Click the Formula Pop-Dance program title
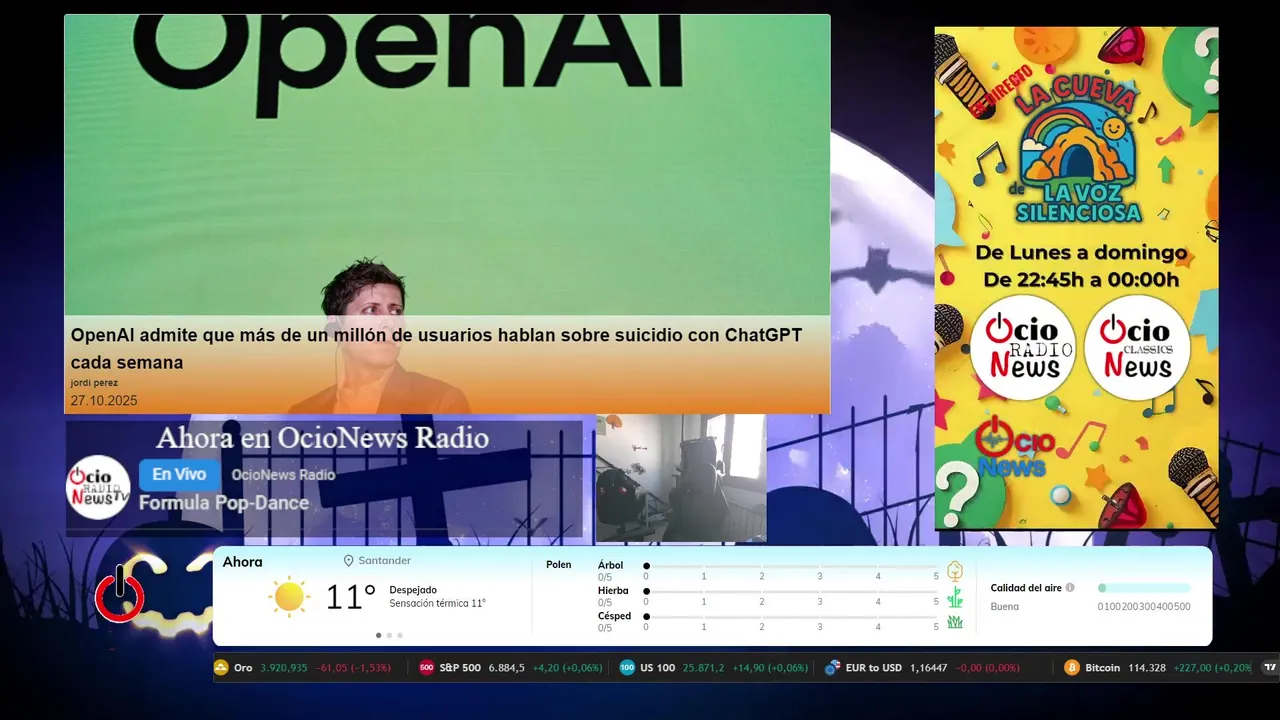Viewport: 1280px width, 720px height. 224,503
